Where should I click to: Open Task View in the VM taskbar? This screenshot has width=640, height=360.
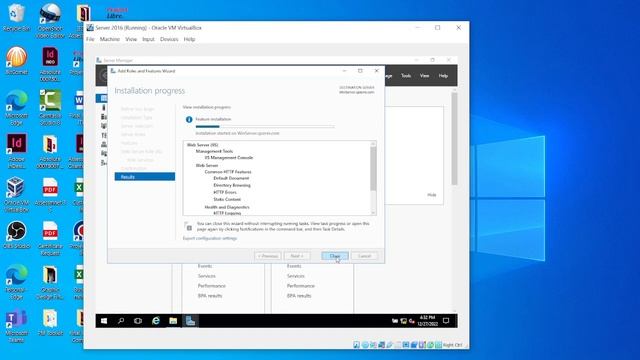coord(138,321)
